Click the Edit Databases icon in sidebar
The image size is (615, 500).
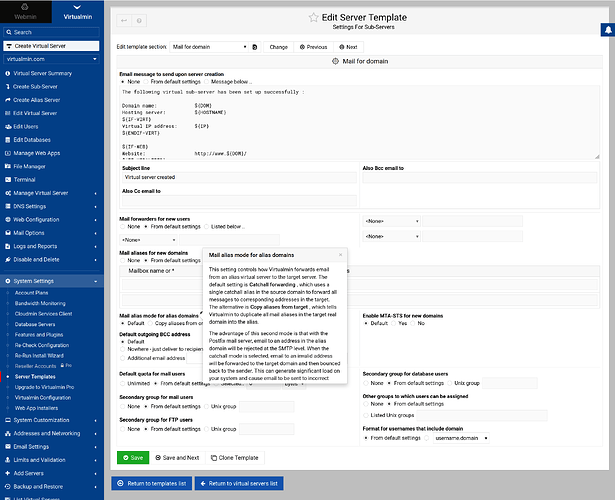[8, 138]
